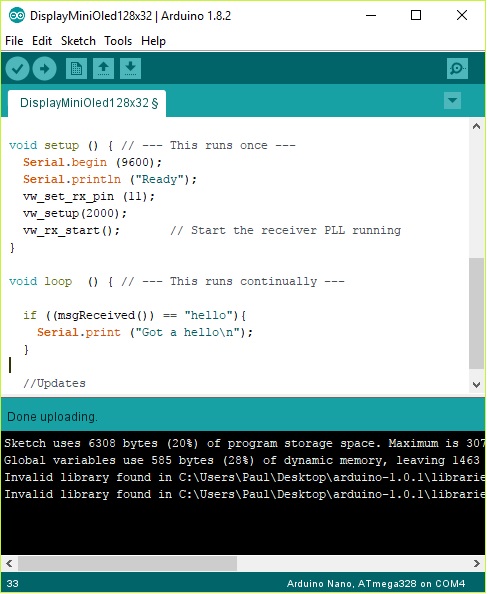Click the 'void setup' line

coord(152,145)
